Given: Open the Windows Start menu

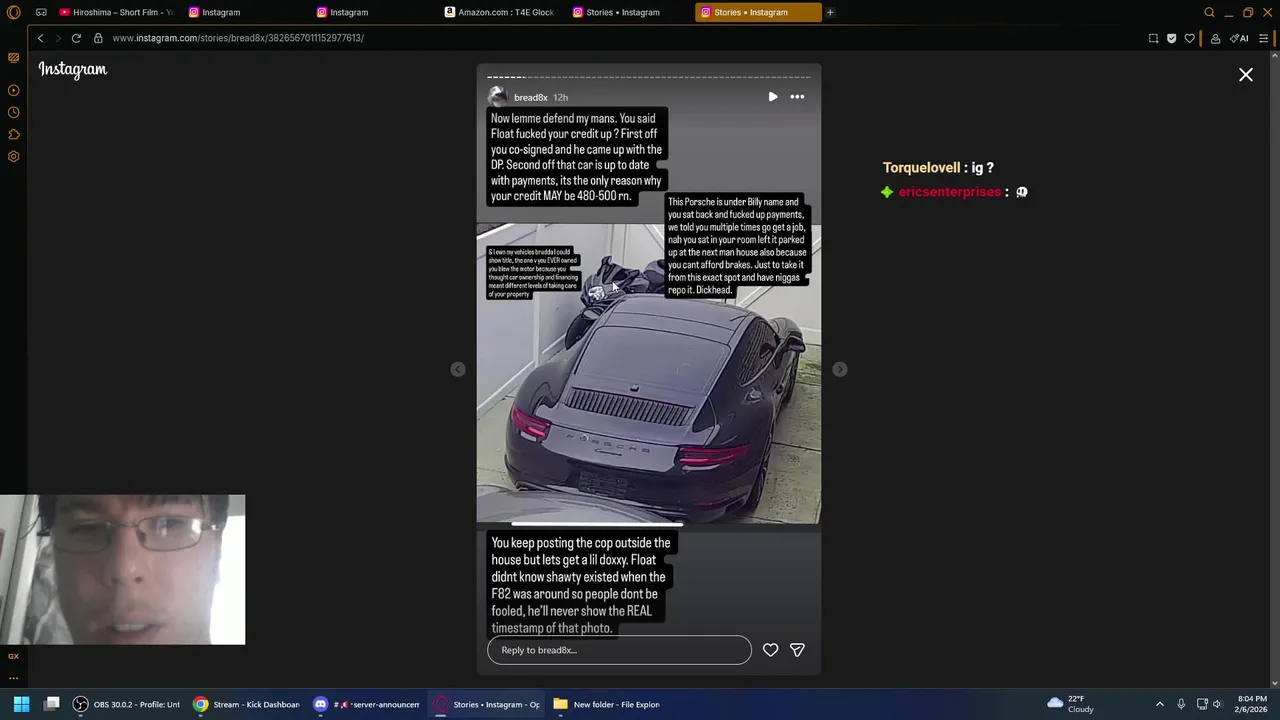Looking at the screenshot, I should 21,704.
